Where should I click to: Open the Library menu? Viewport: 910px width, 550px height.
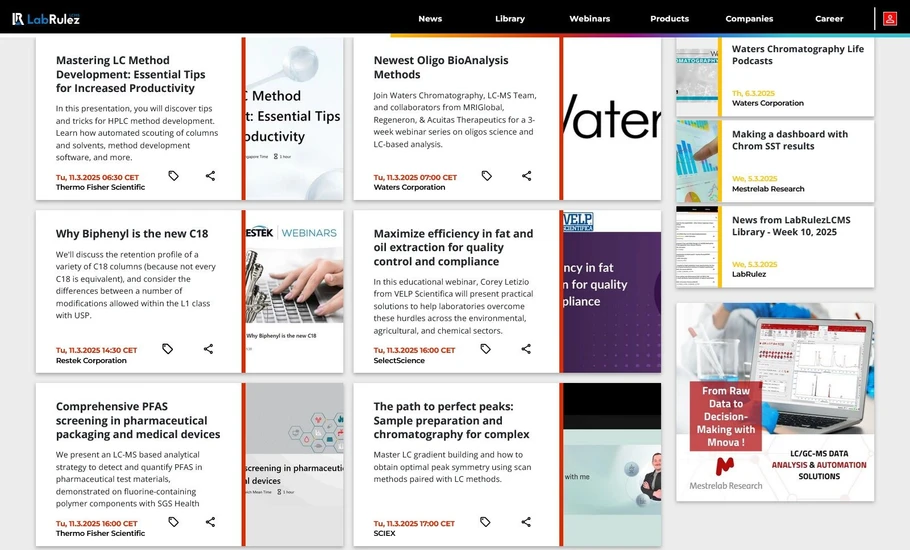(x=510, y=19)
